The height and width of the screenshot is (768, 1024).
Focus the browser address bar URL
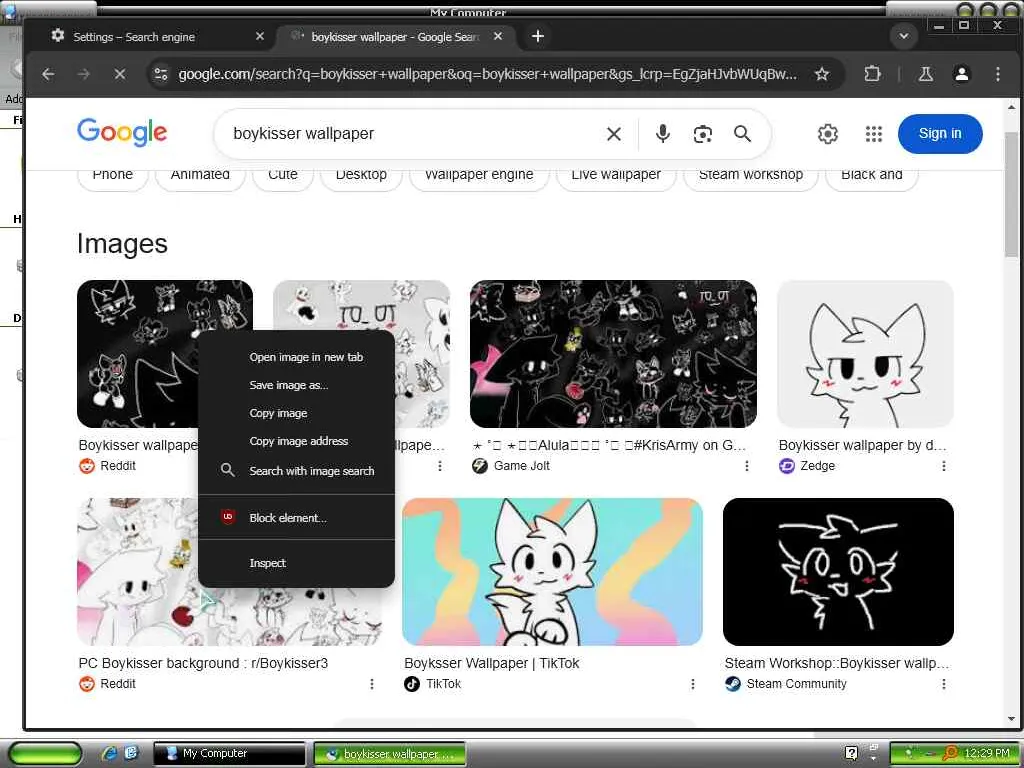click(x=487, y=74)
